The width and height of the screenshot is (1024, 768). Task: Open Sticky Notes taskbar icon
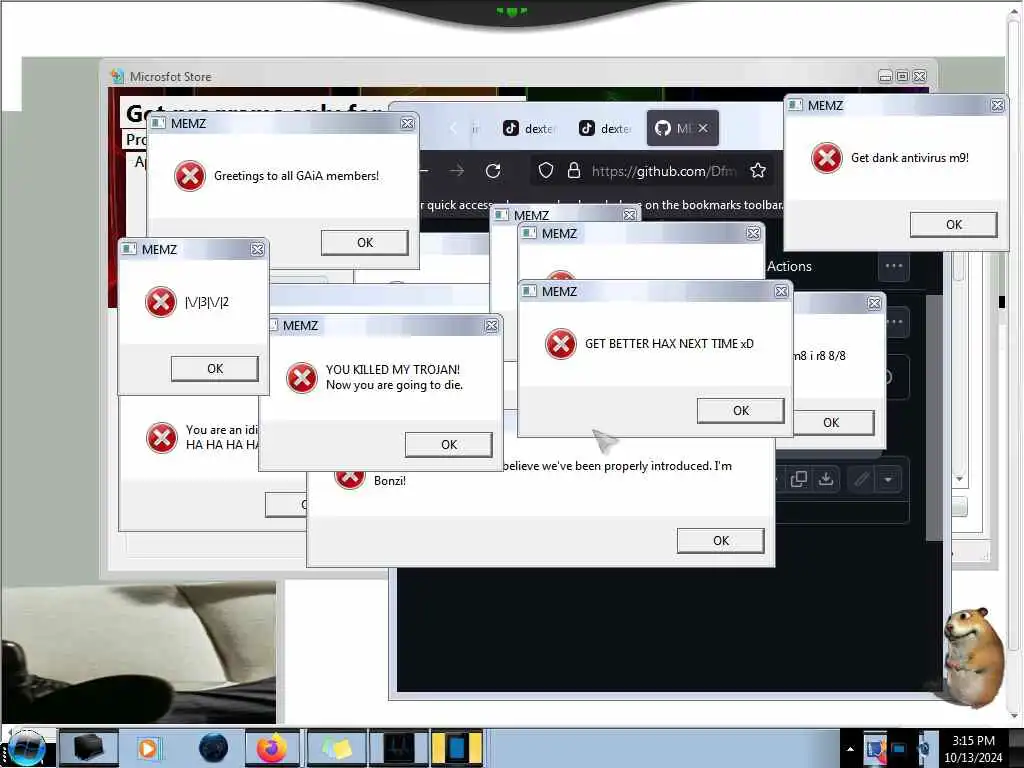336,748
